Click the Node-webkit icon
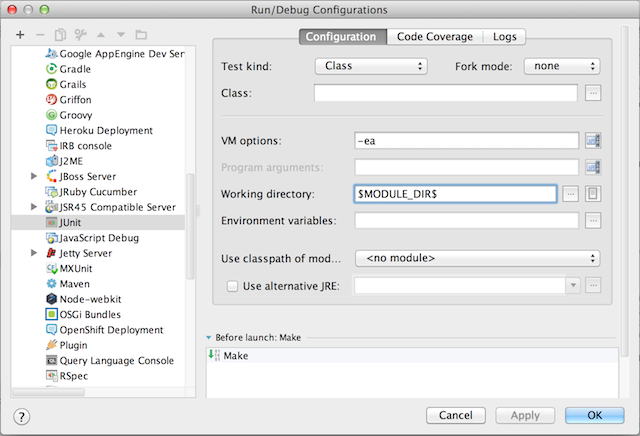Screen dimensions: 640x436 [51, 299]
